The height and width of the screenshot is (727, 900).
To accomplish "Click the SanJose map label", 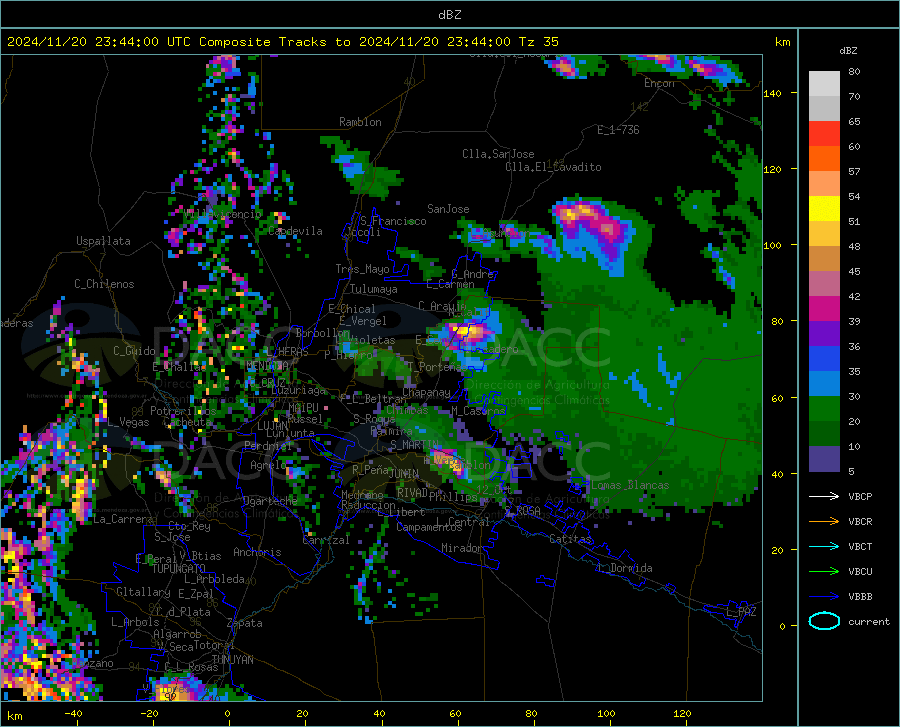I will pos(448,209).
